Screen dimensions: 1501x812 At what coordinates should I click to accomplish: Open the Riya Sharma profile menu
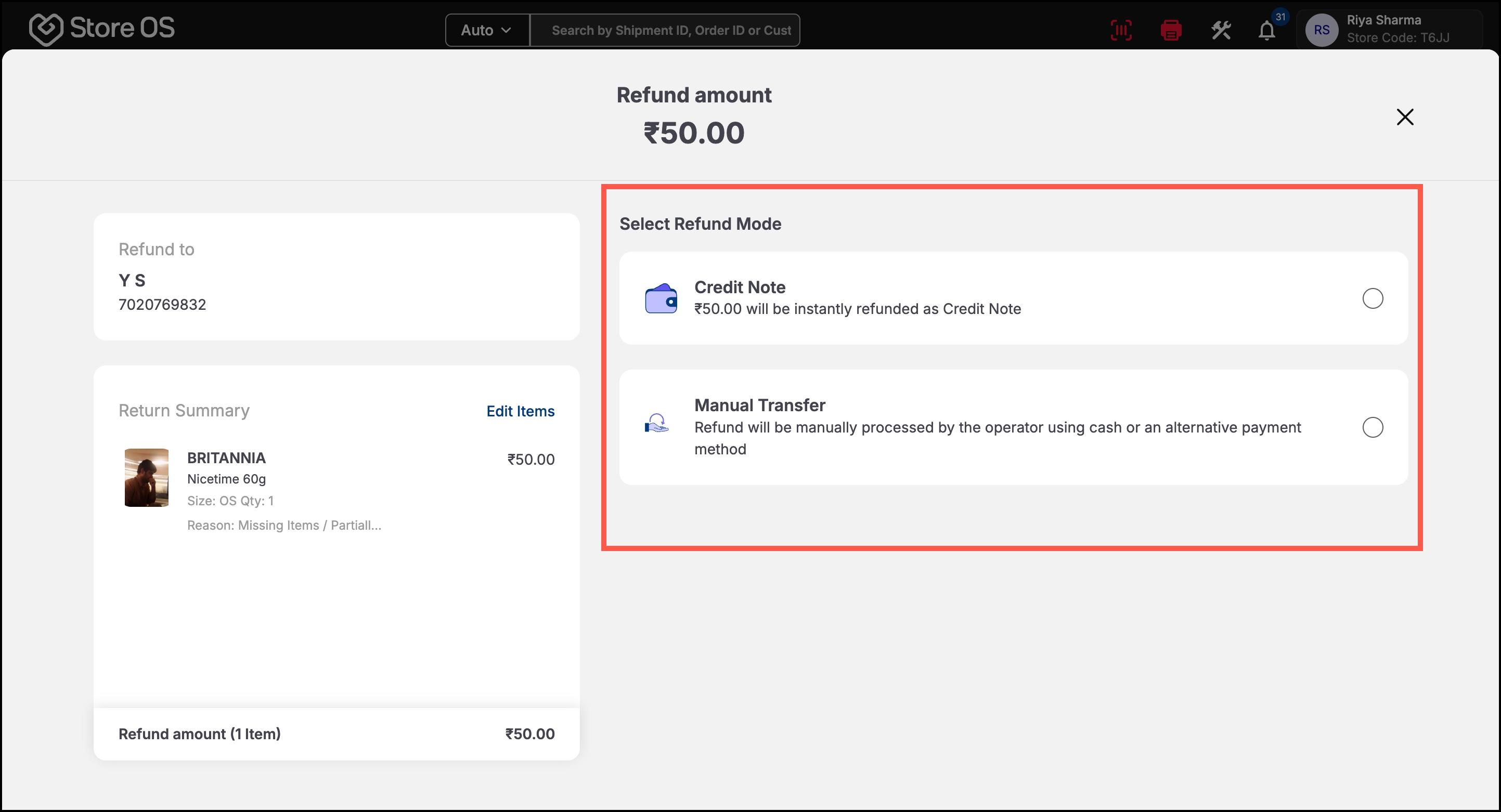(x=1389, y=29)
